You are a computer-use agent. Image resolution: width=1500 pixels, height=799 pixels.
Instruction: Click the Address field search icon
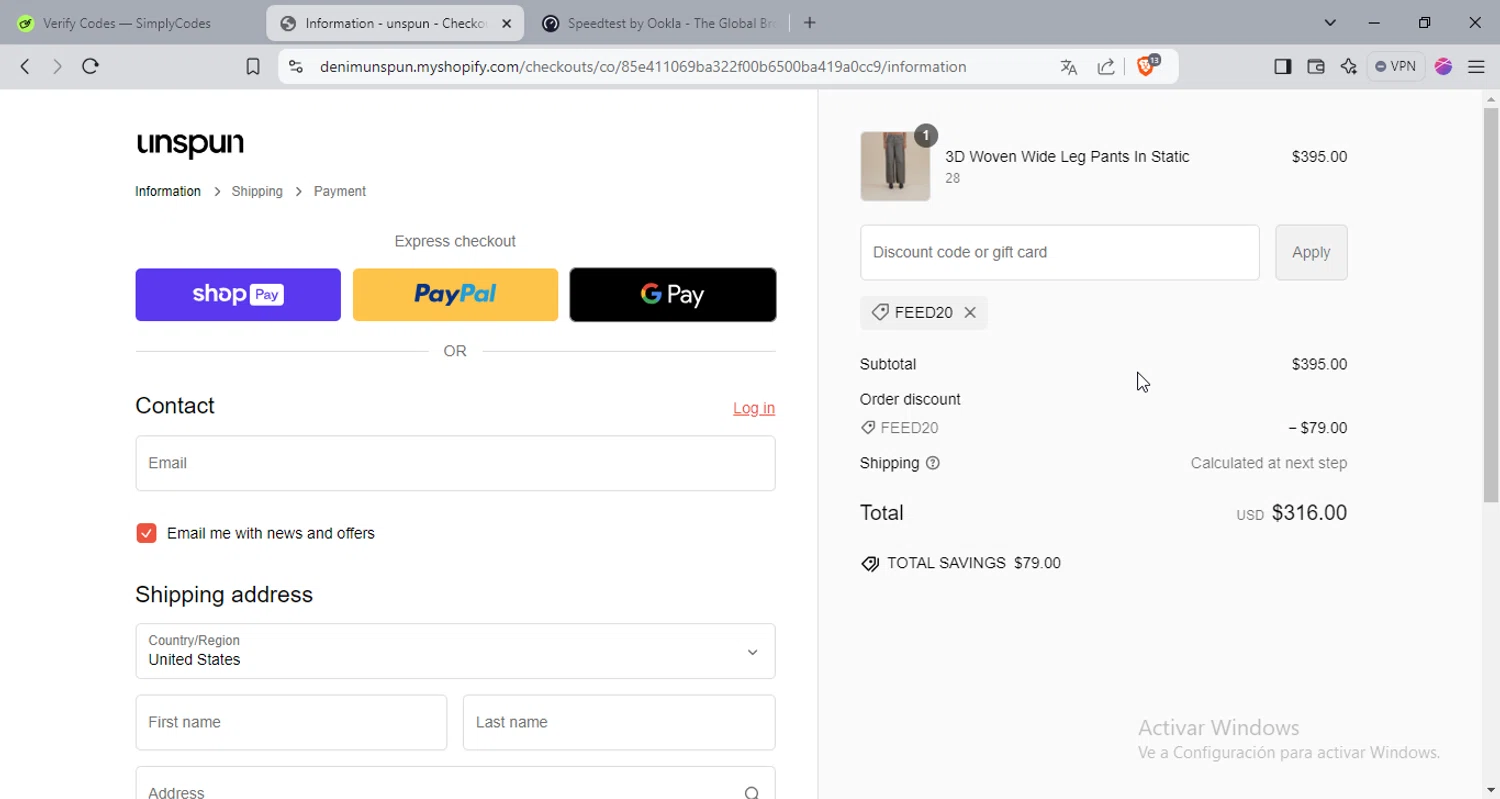pos(751,792)
